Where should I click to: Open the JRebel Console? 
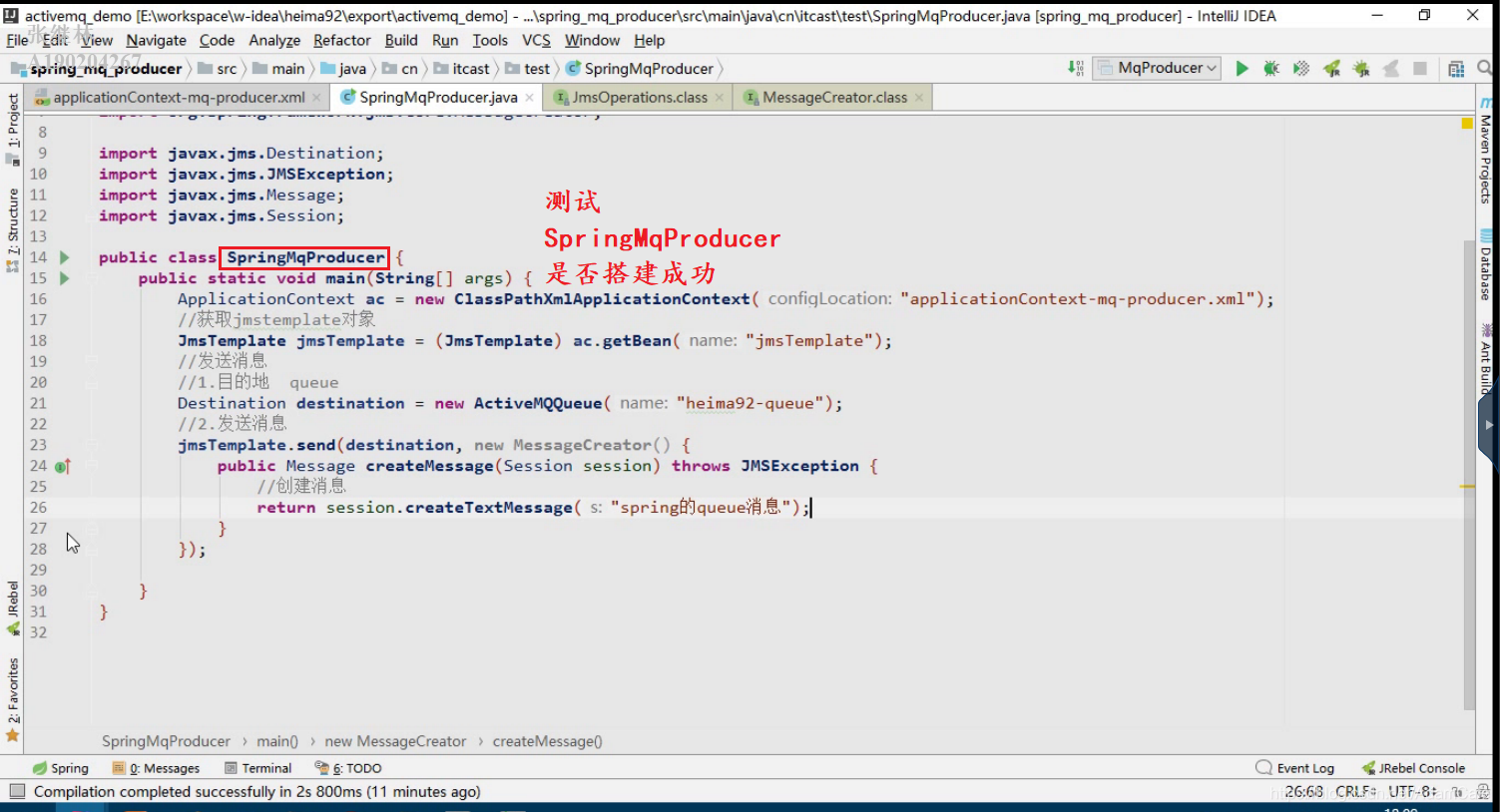click(x=1413, y=768)
